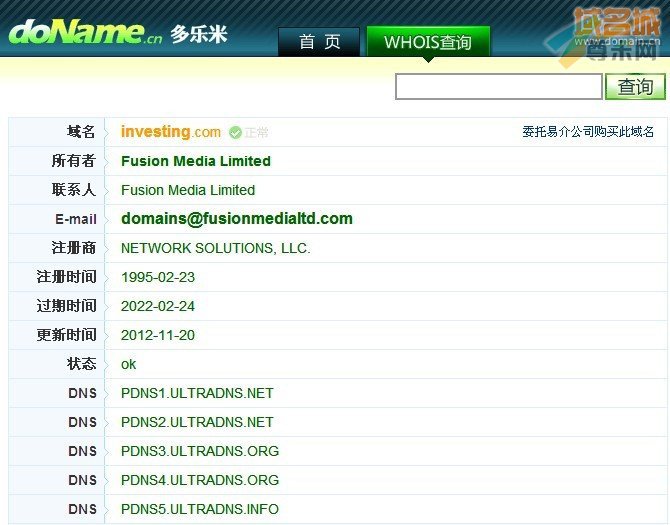Select PDNS2.ULTRADNS.NET server entry
The width and height of the screenshot is (670, 525).
click(x=197, y=422)
